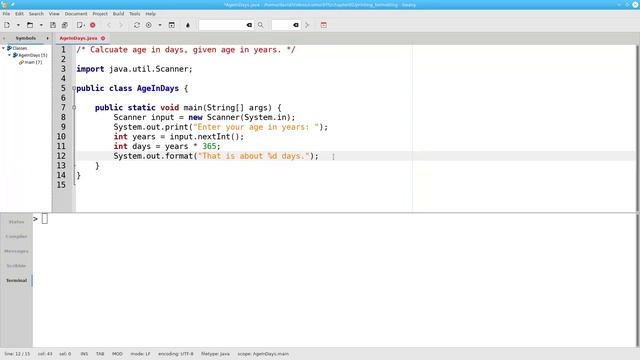The width and height of the screenshot is (640, 360).
Task: Show next sidebar tab with right arrow
Action: point(48,38)
